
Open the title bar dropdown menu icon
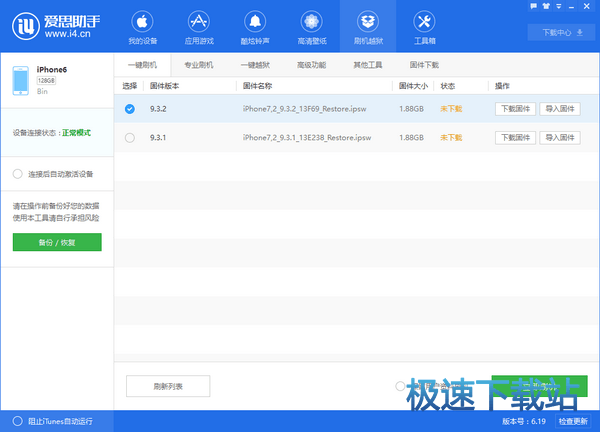[x=559, y=6]
